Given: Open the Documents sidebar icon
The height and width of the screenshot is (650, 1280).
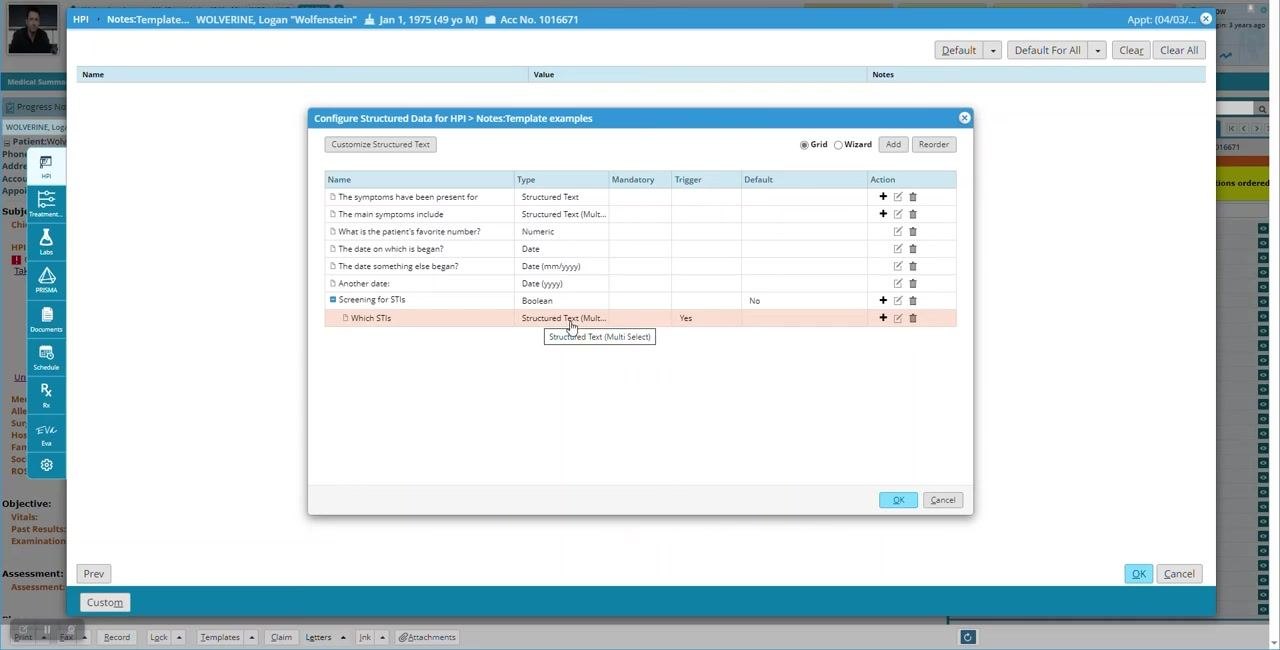Looking at the screenshot, I should (x=46, y=319).
